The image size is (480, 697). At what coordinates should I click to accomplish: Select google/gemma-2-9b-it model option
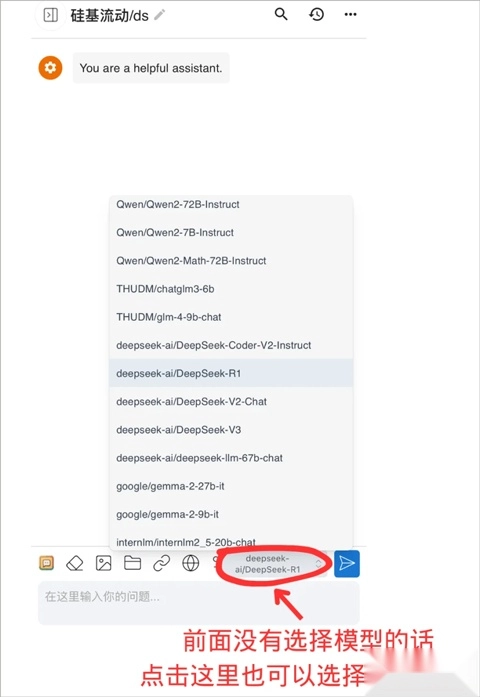[x=231, y=514]
